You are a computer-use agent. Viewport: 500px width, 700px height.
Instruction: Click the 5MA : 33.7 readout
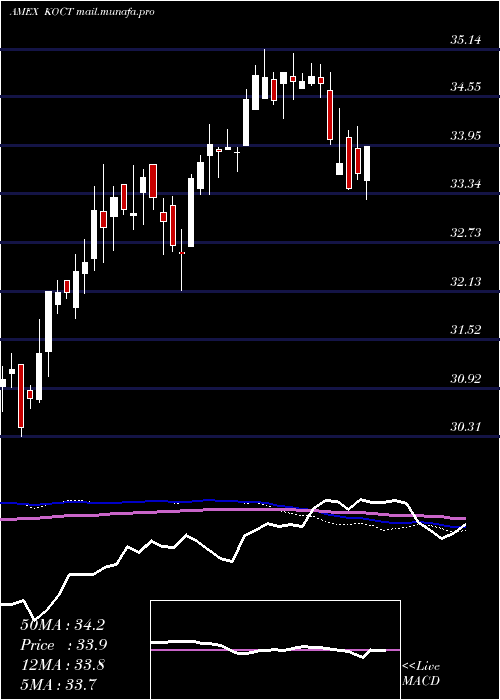pyautogui.click(x=58, y=684)
